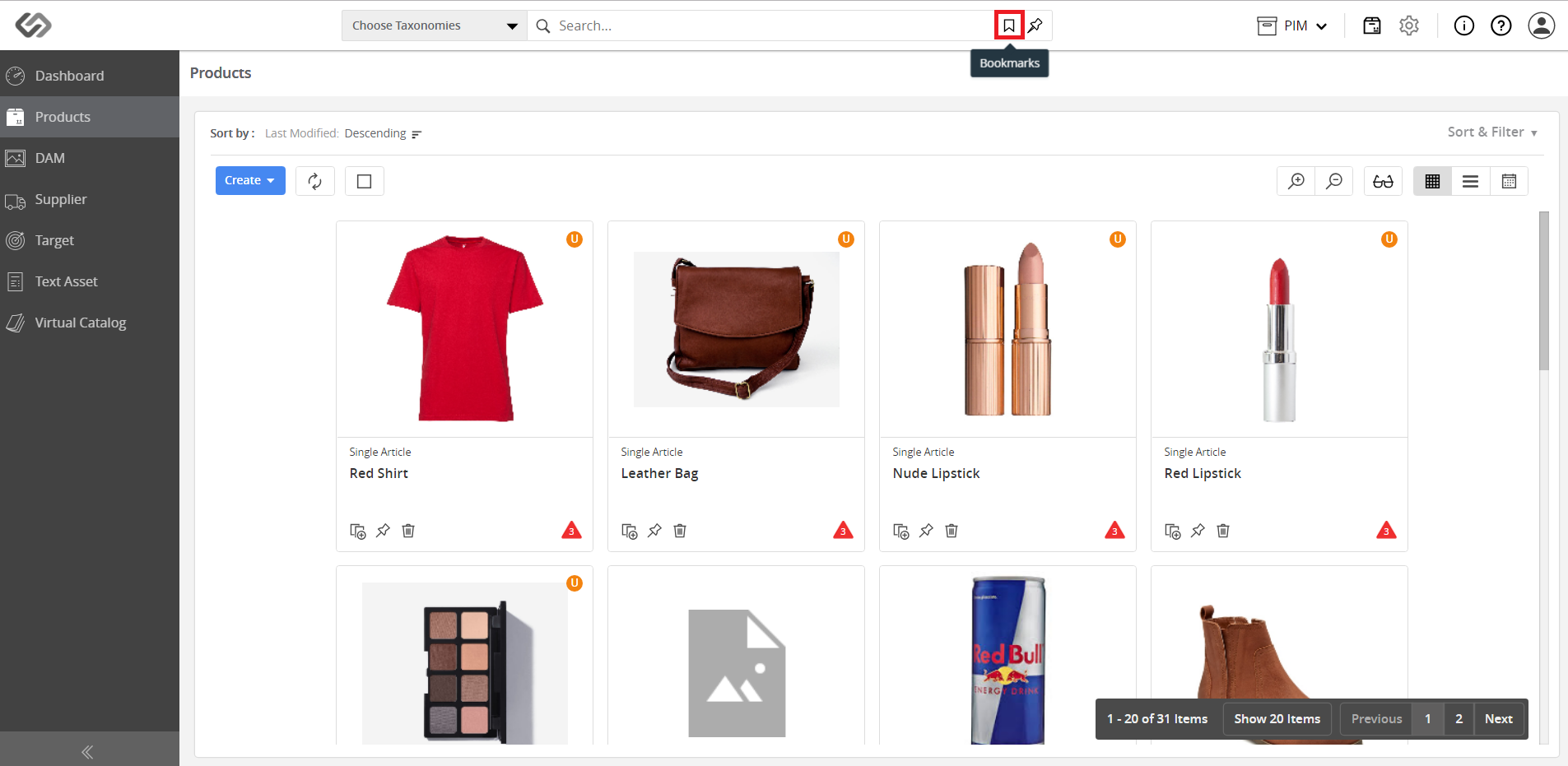The height and width of the screenshot is (766, 1568).
Task: Go to page 1
Action: pyautogui.click(x=1428, y=719)
